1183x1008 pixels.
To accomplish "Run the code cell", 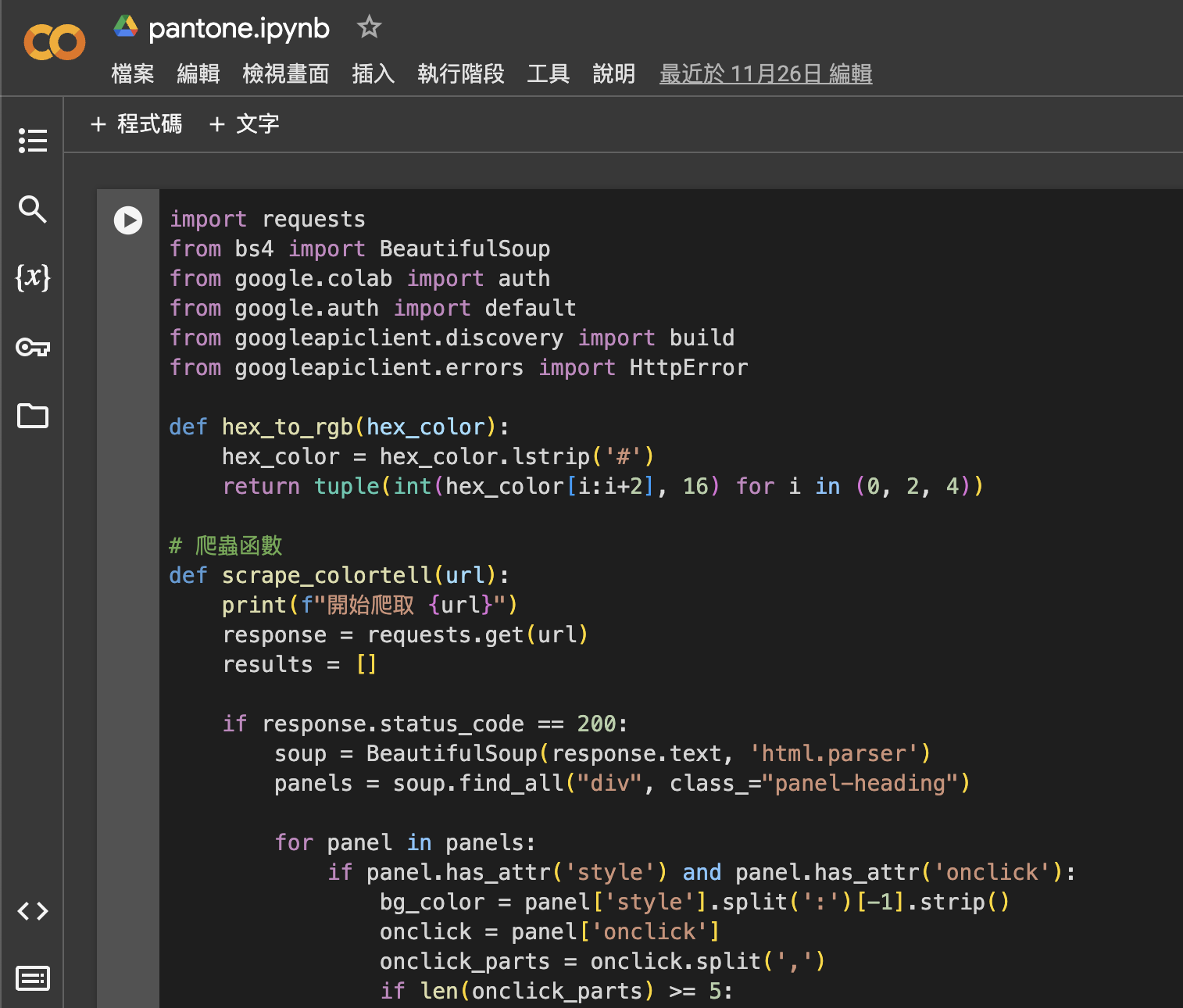I will tap(128, 220).
